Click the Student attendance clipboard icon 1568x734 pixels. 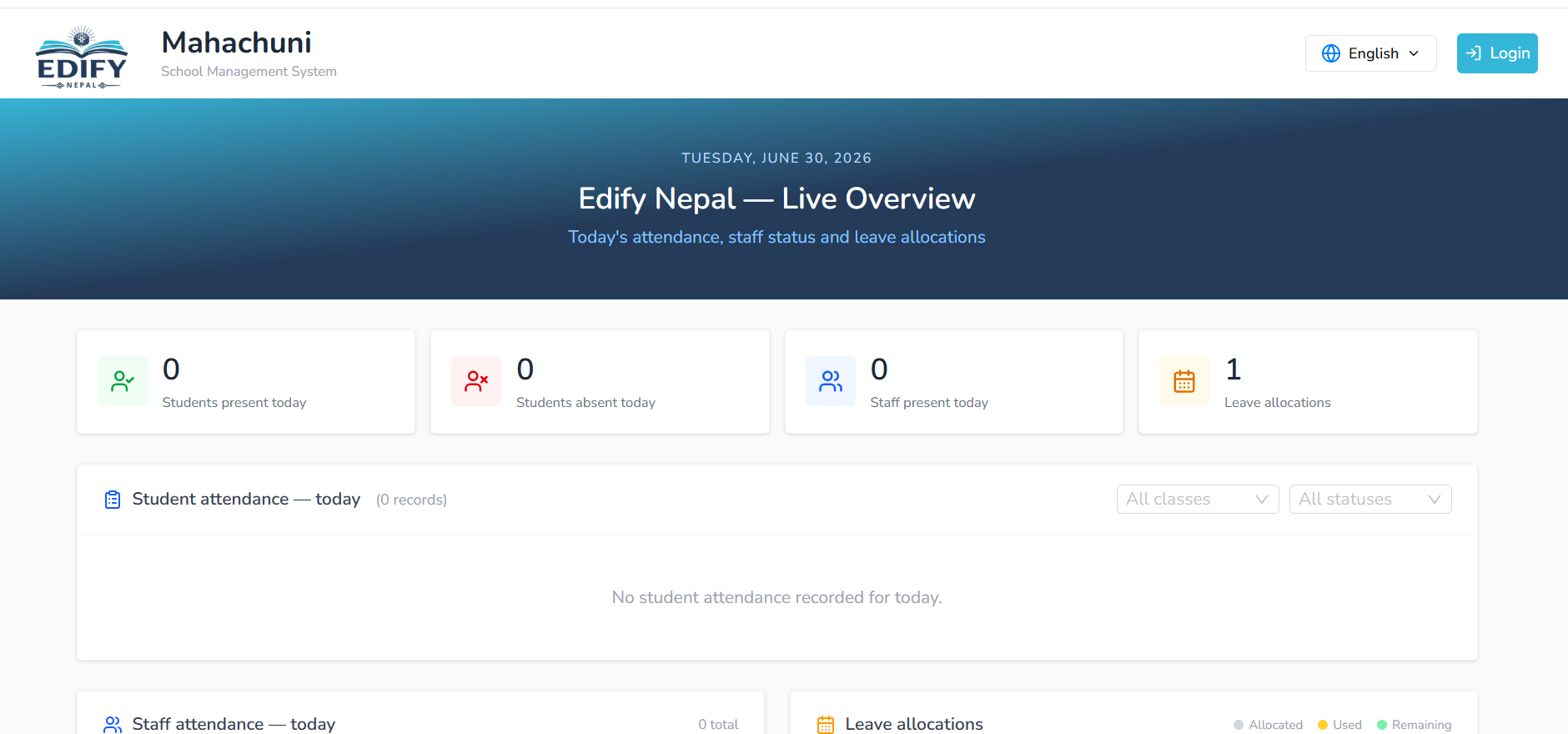coord(113,500)
